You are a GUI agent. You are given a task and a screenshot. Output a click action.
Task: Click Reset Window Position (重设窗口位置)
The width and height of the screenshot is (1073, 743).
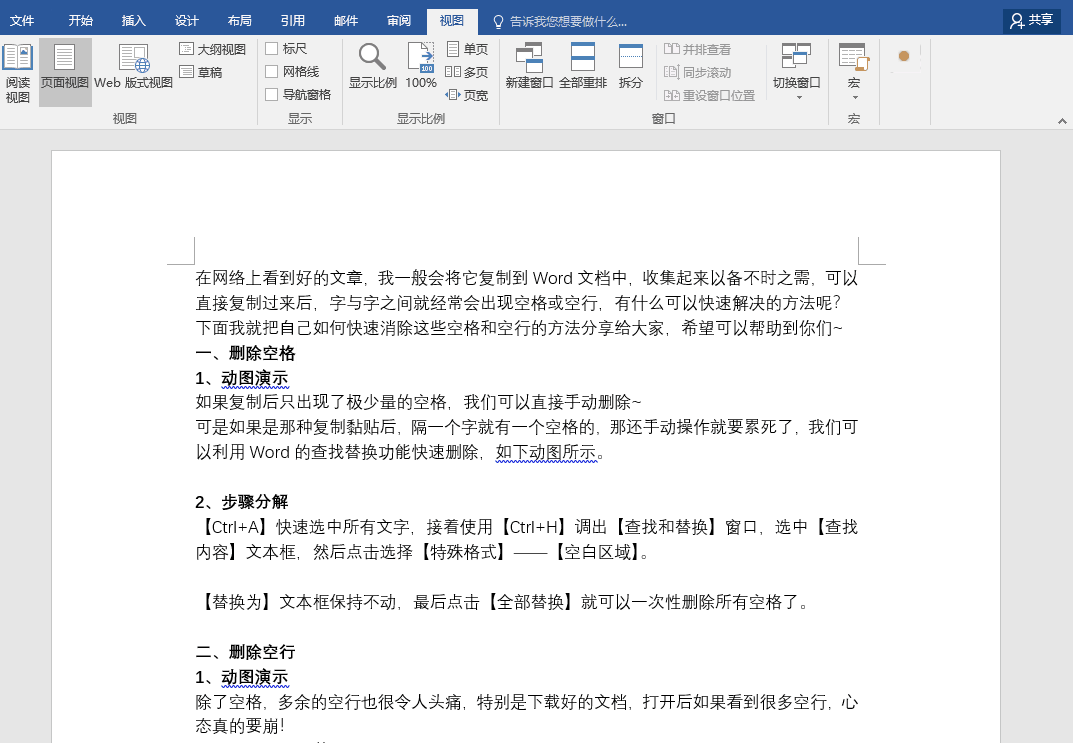coord(709,95)
